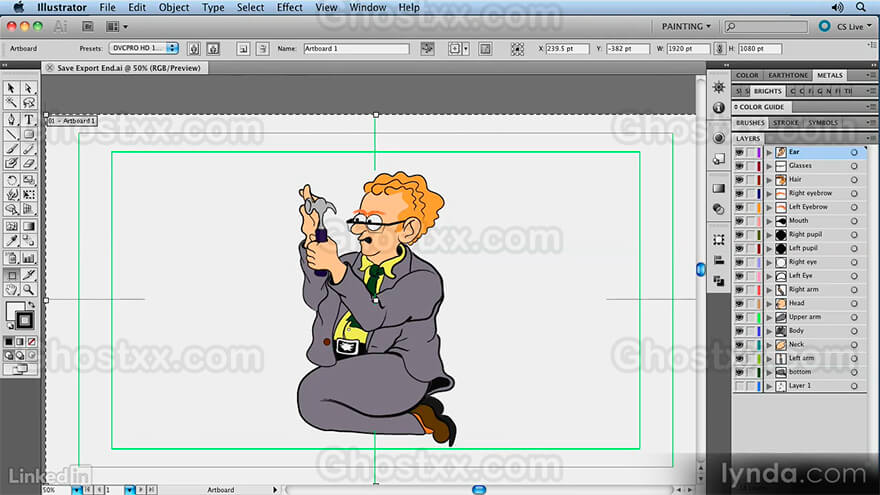
Task: Set artboard to portrait orientation
Action: (x=194, y=49)
